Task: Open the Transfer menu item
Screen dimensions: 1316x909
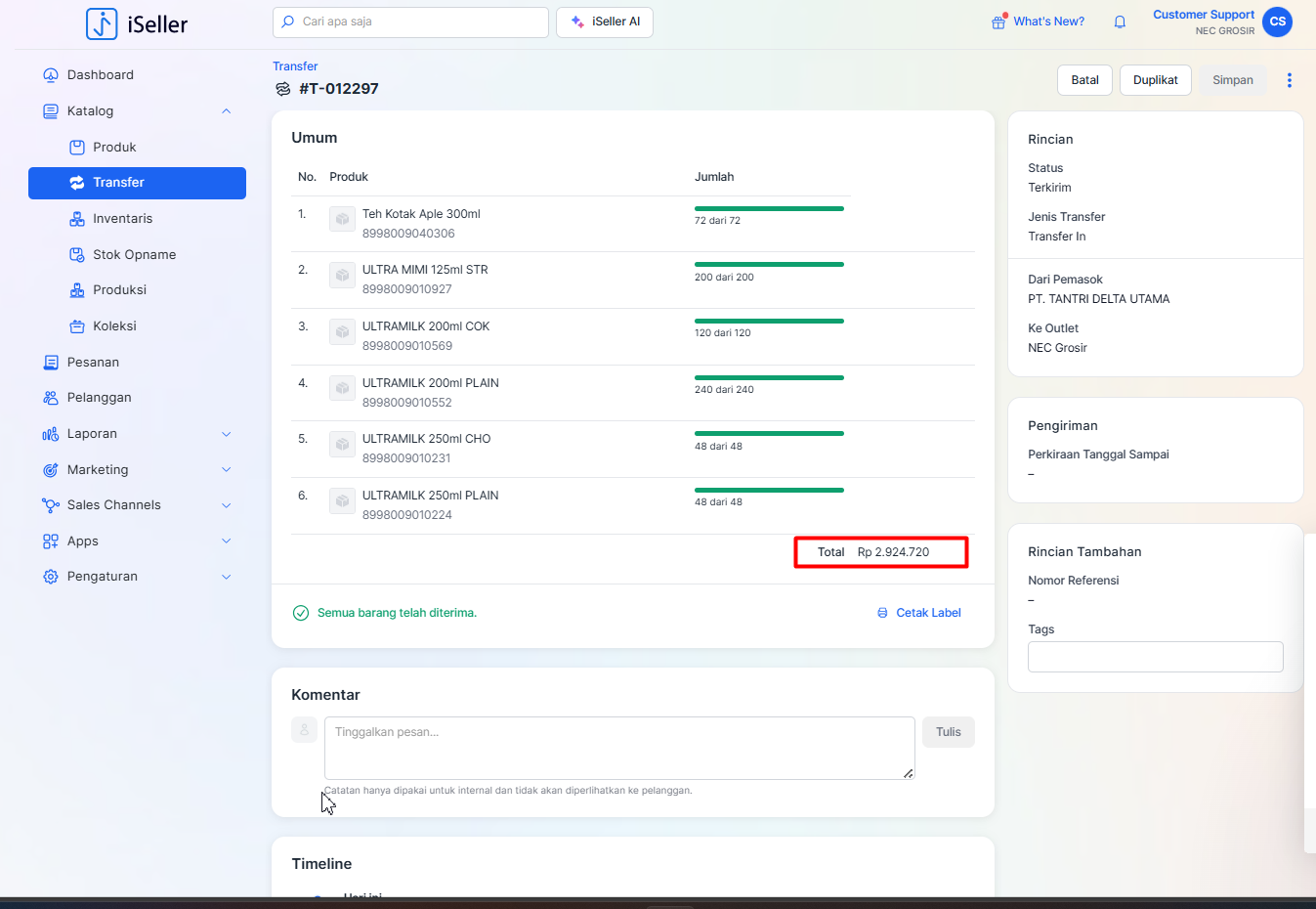Action: coord(137,183)
